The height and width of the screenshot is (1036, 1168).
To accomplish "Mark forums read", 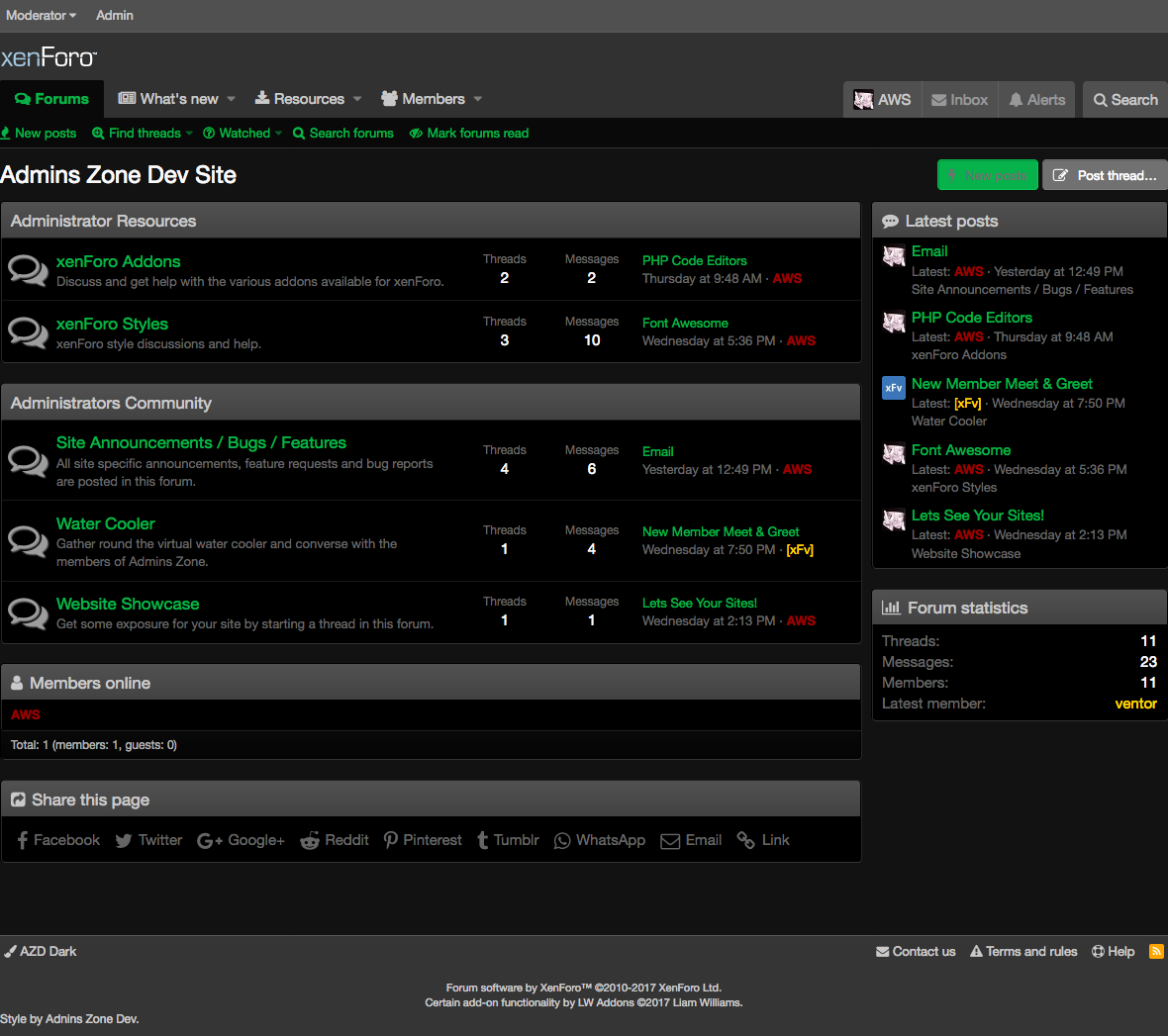I will (469, 134).
